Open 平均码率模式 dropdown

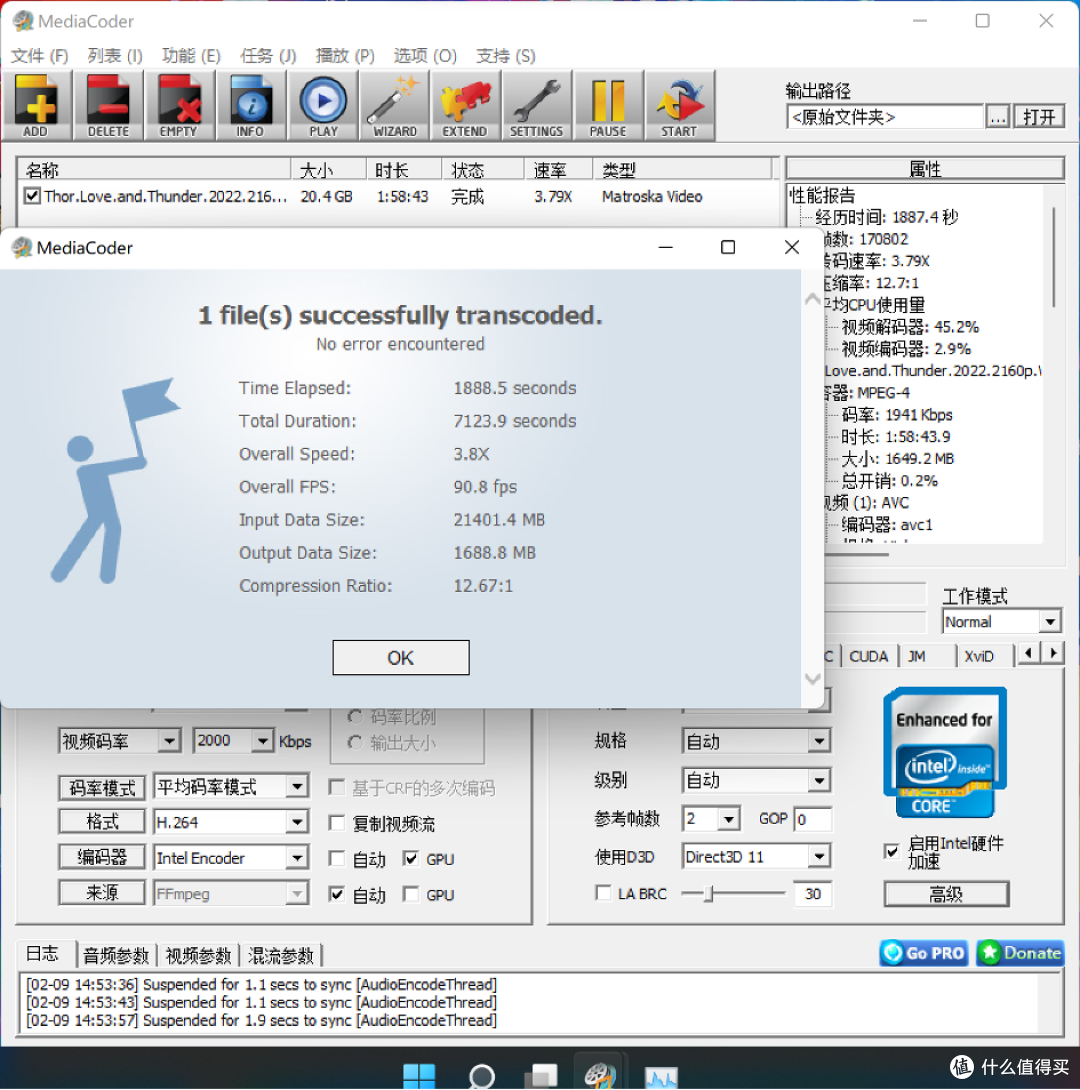tap(297, 786)
